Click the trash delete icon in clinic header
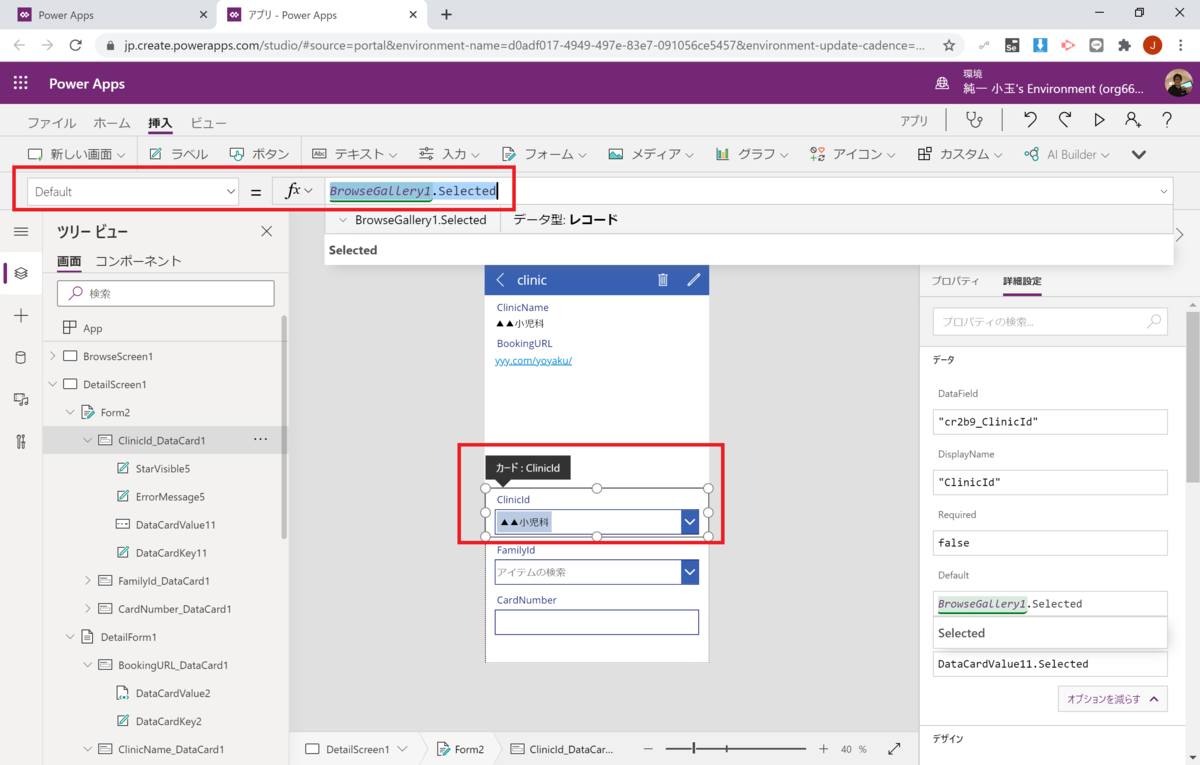Screen dimensions: 1200x765 coord(662,280)
